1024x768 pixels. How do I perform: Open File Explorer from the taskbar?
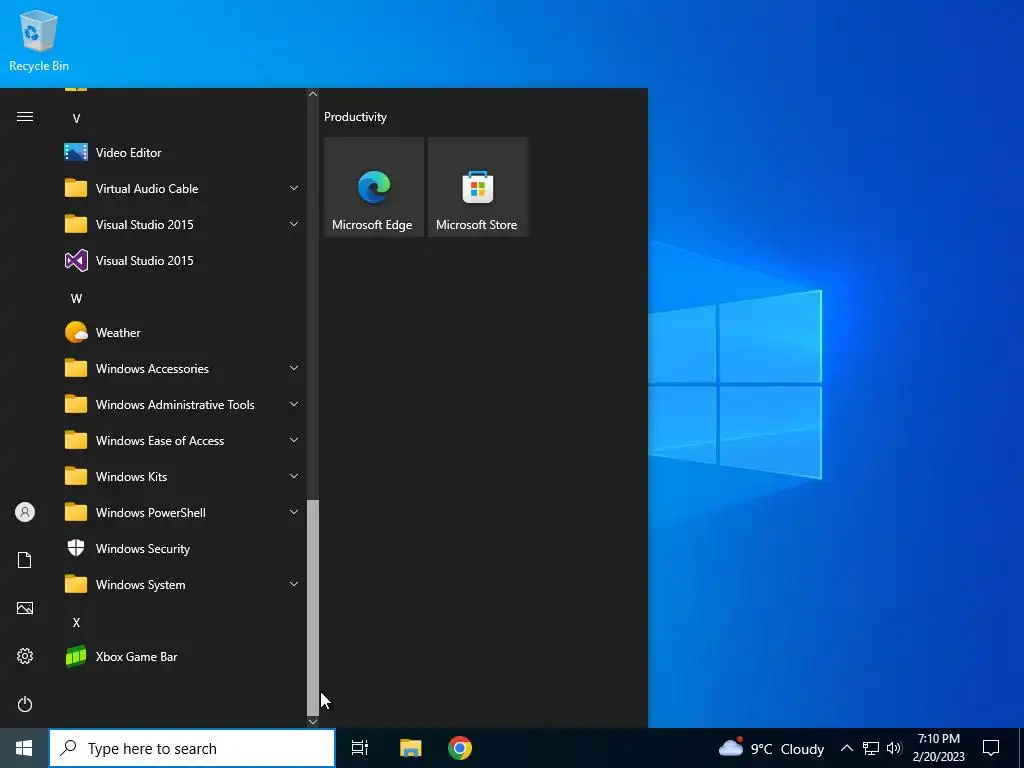[411, 748]
